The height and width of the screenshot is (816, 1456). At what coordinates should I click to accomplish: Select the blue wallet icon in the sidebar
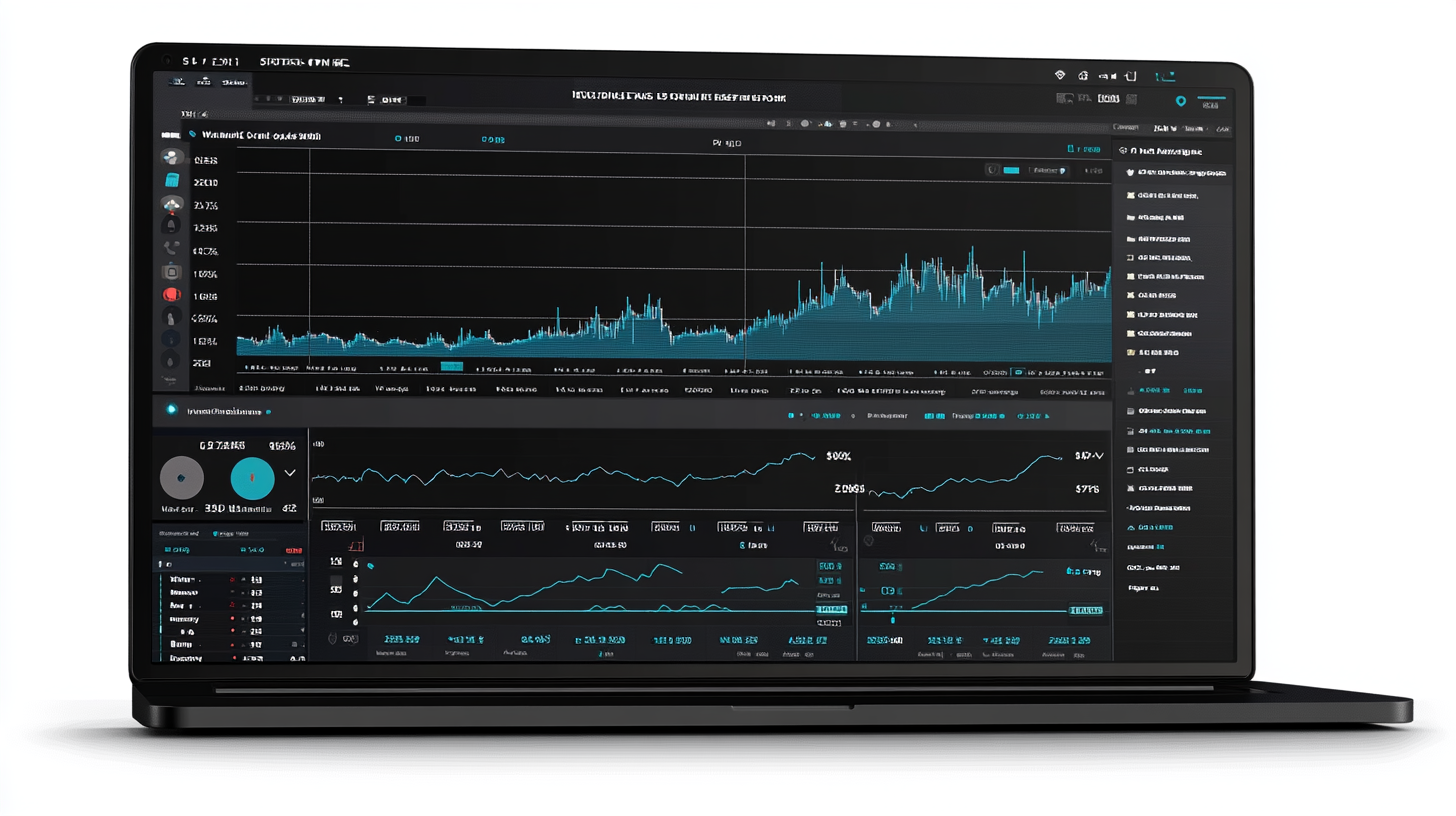tap(171, 182)
